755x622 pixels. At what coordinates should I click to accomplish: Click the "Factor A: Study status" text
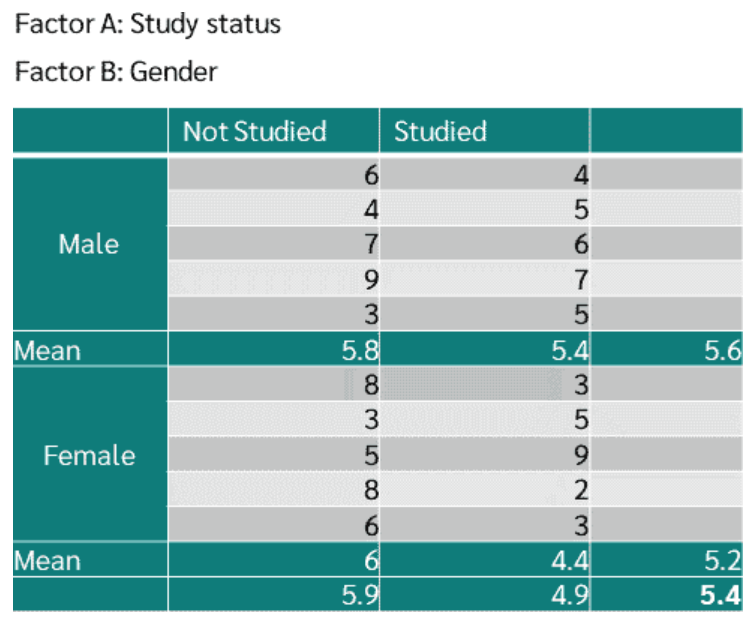[148, 25]
